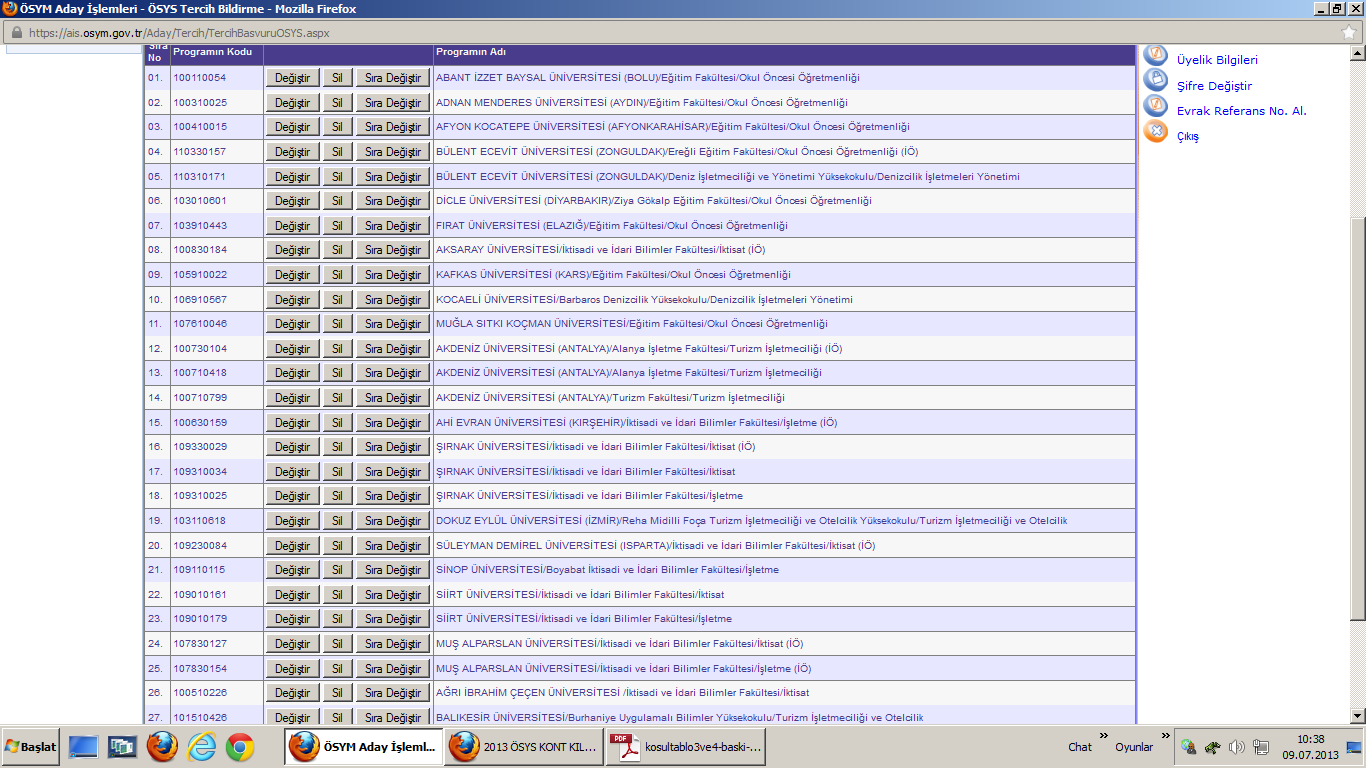Click the Show Desktop quick launch icon
The image size is (1366, 768).
pos(84,747)
